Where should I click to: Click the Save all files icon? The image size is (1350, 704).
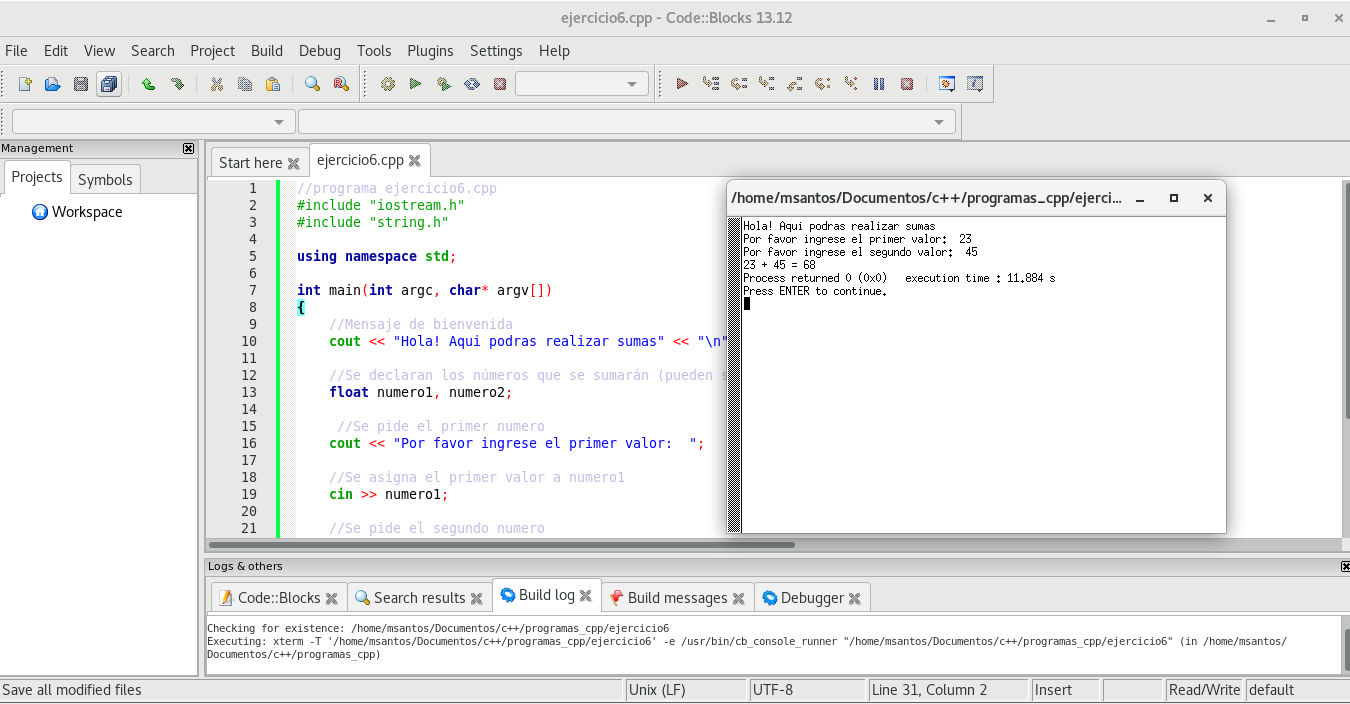tap(109, 84)
